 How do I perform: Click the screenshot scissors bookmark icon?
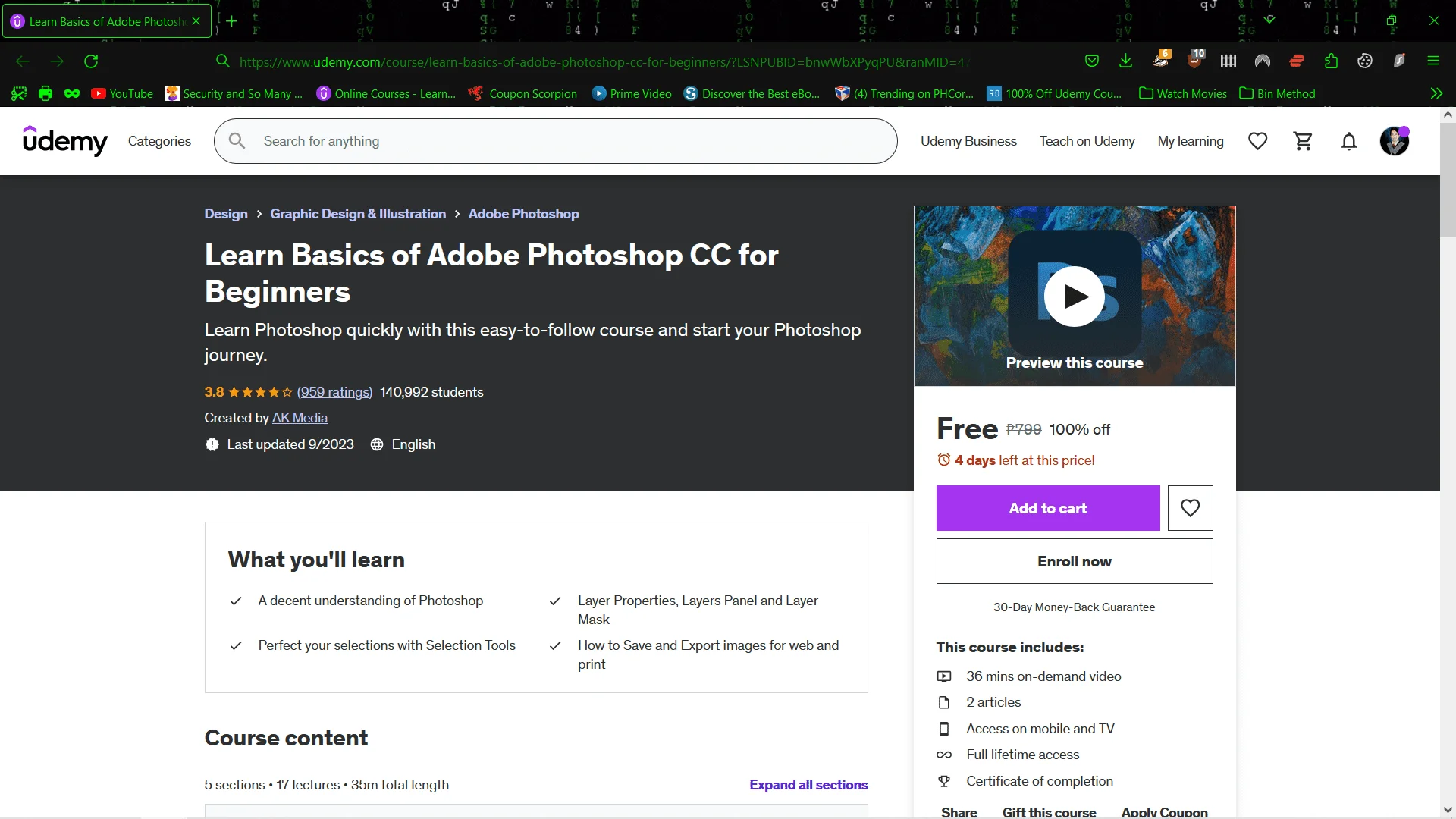click(x=19, y=94)
